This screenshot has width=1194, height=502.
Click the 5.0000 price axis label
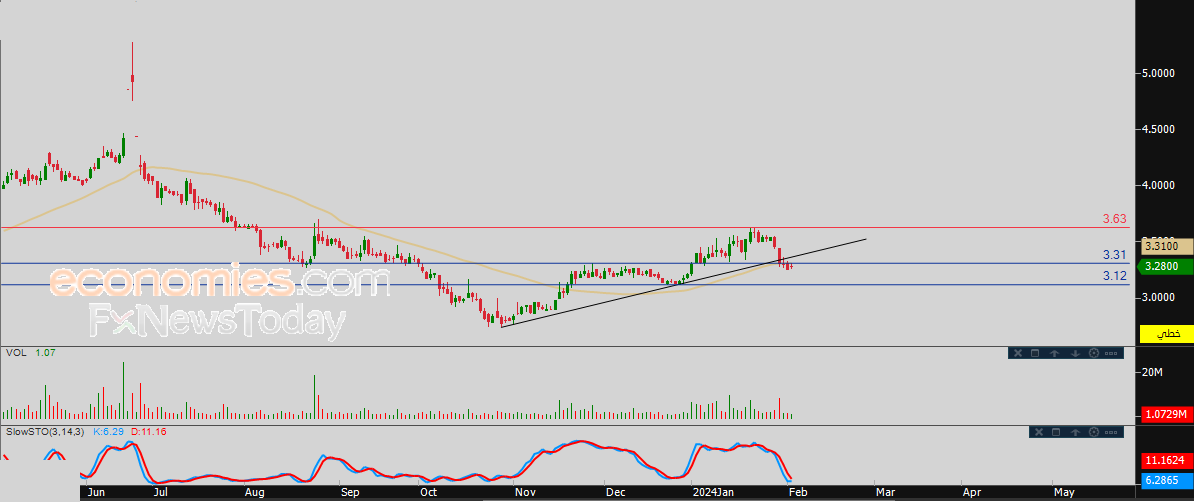[1157, 73]
